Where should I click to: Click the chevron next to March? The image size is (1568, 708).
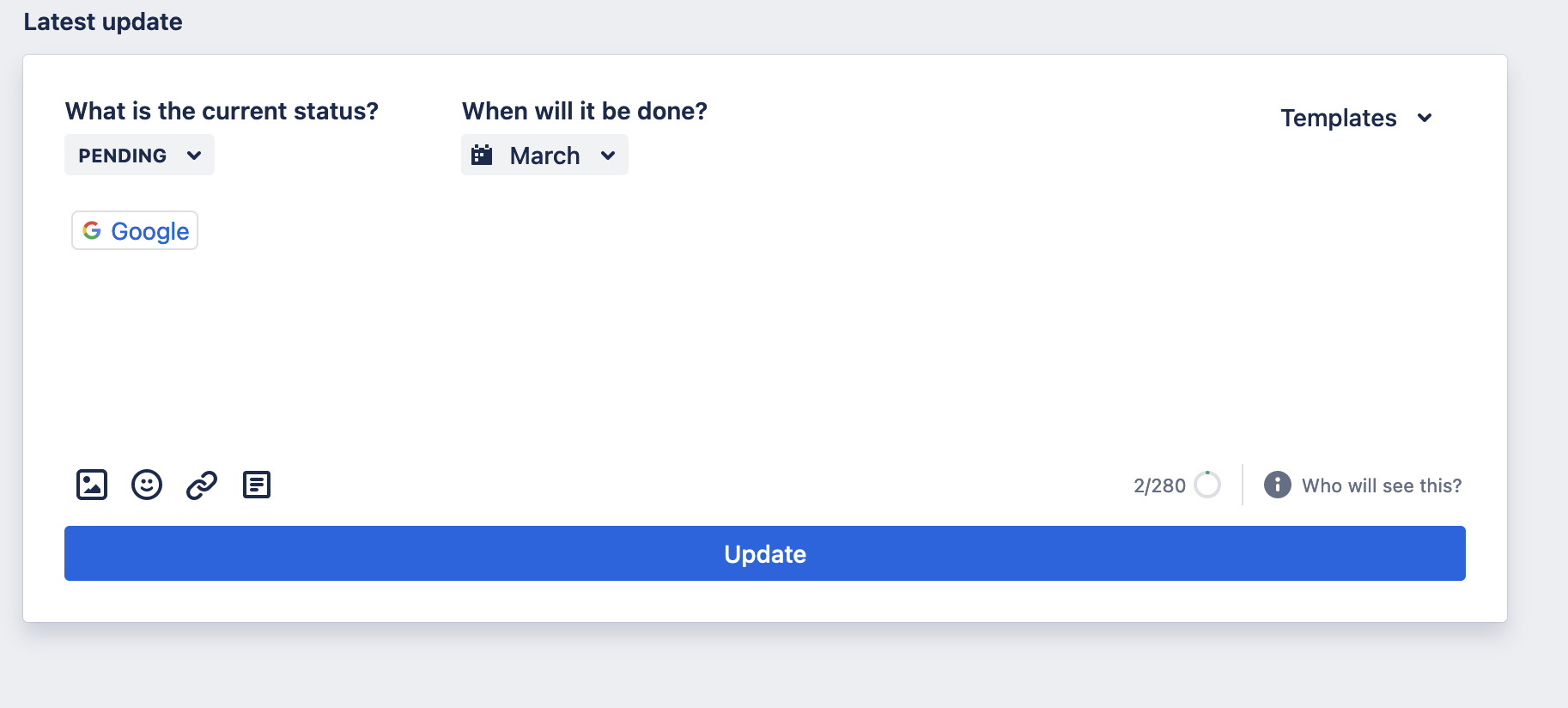609,156
